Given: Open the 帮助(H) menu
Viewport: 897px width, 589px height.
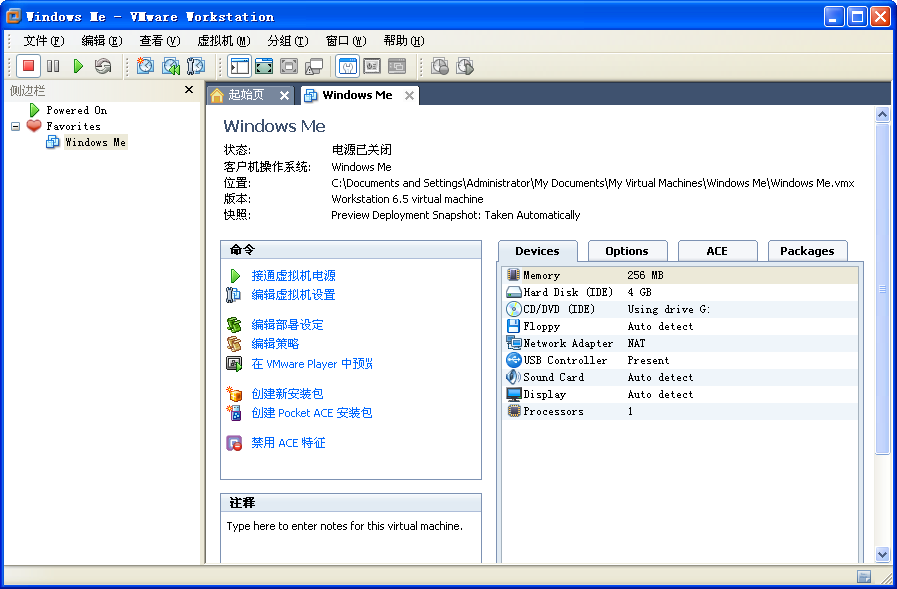Looking at the screenshot, I should click(404, 41).
